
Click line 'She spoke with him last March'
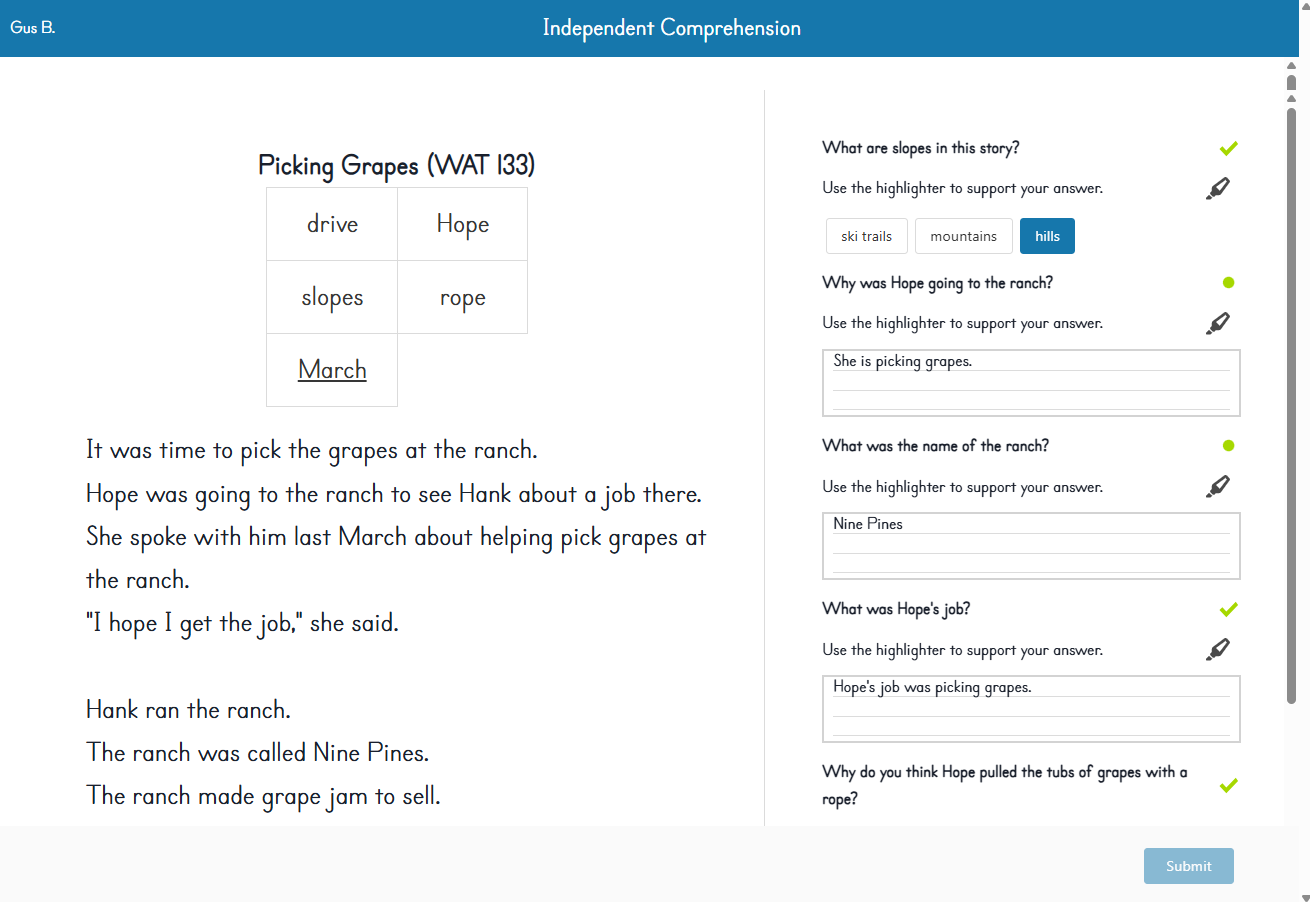[396, 558]
